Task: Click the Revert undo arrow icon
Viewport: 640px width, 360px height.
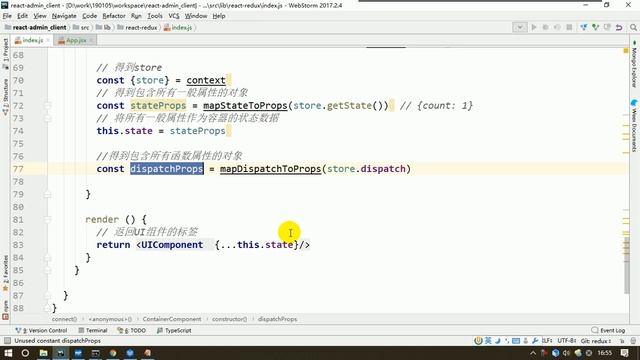Action: pyautogui.click(x=619, y=27)
